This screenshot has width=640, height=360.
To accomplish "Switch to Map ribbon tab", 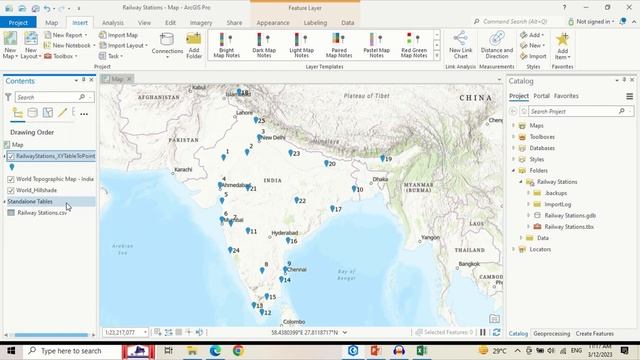I will click(x=51, y=23).
